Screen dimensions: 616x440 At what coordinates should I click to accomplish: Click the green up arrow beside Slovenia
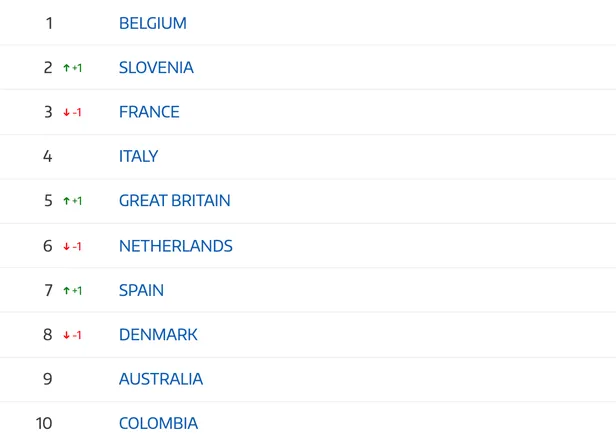click(x=66, y=68)
